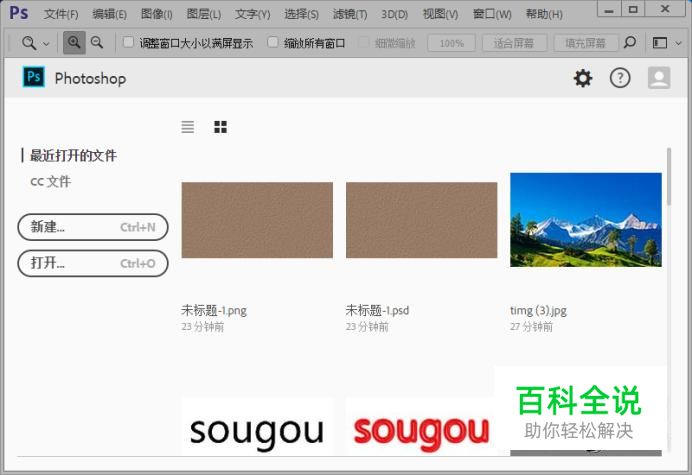Close the Photoshop window
This screenshot has width=692, height=475.
click(665, 9)
